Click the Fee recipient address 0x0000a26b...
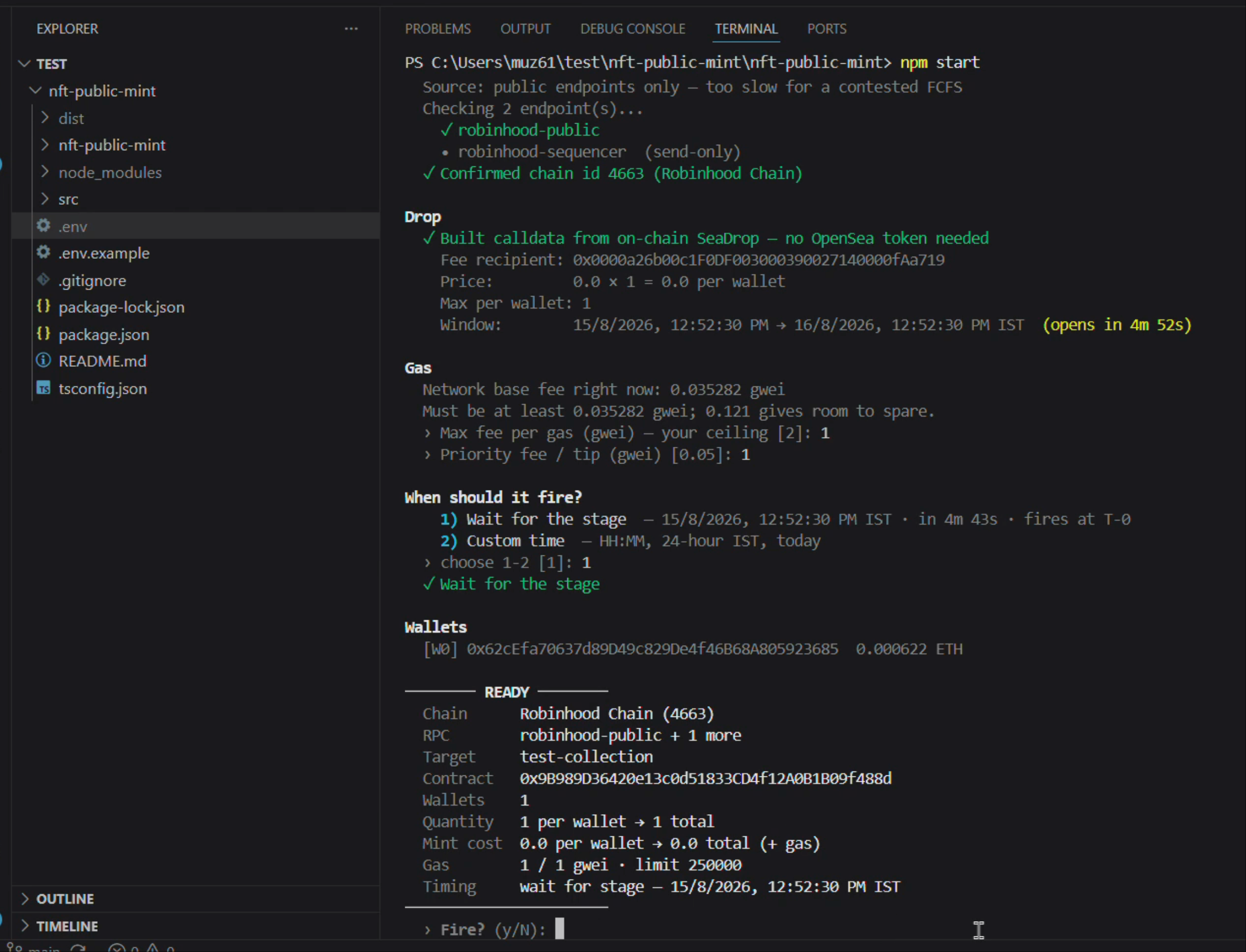The width and height of the screenshot is (1246, 952). coord(758,260)
